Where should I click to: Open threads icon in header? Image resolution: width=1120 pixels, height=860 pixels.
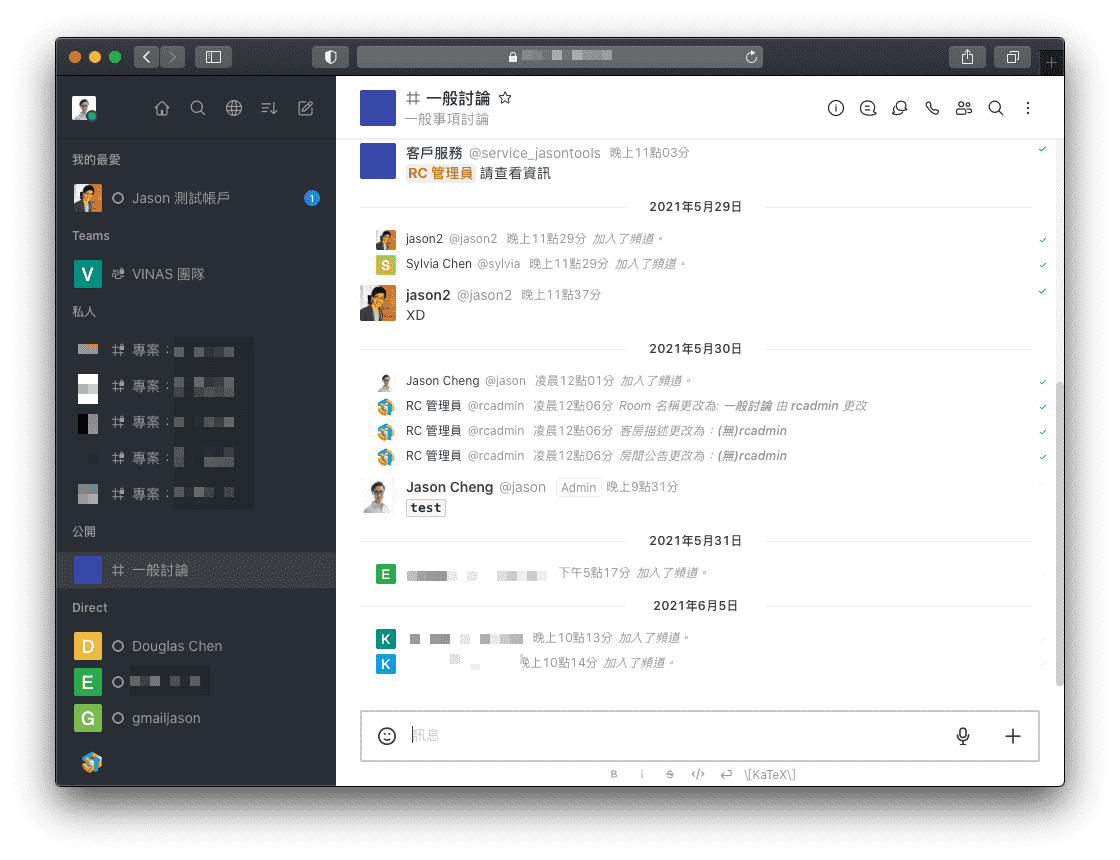[868, 108]
